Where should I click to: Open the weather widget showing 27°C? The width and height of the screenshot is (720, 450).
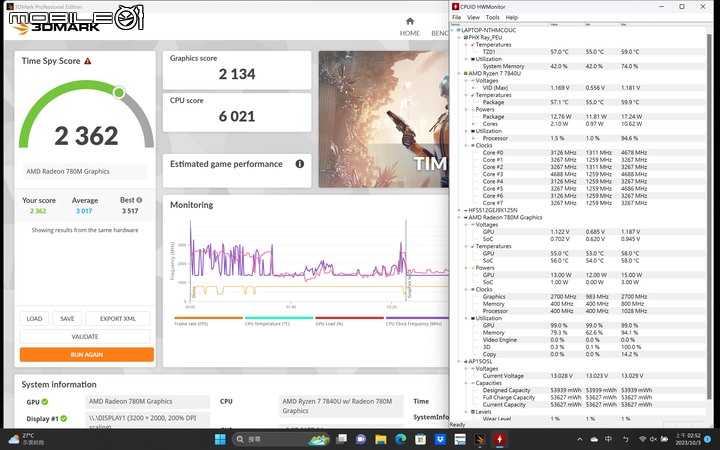pos(27,439)
